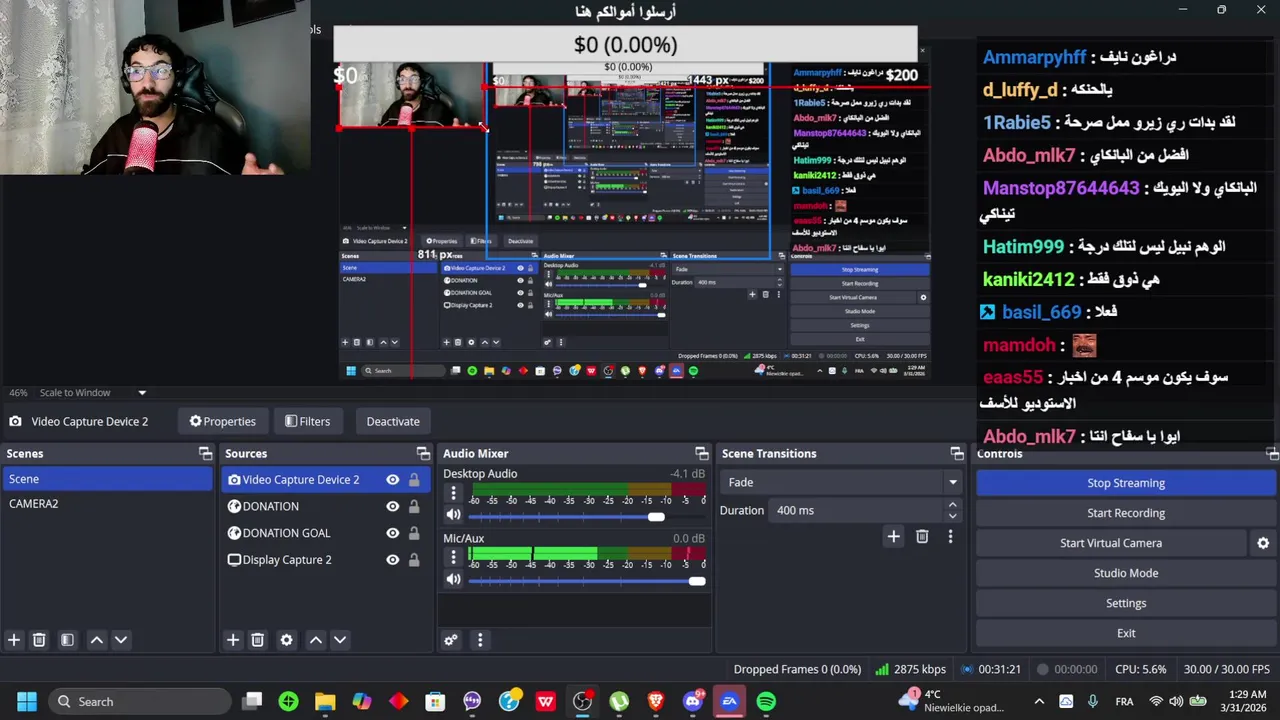Add a scene transition with plus icon
The width and height of the screenshot is (1280, 720).
(894, 537)
